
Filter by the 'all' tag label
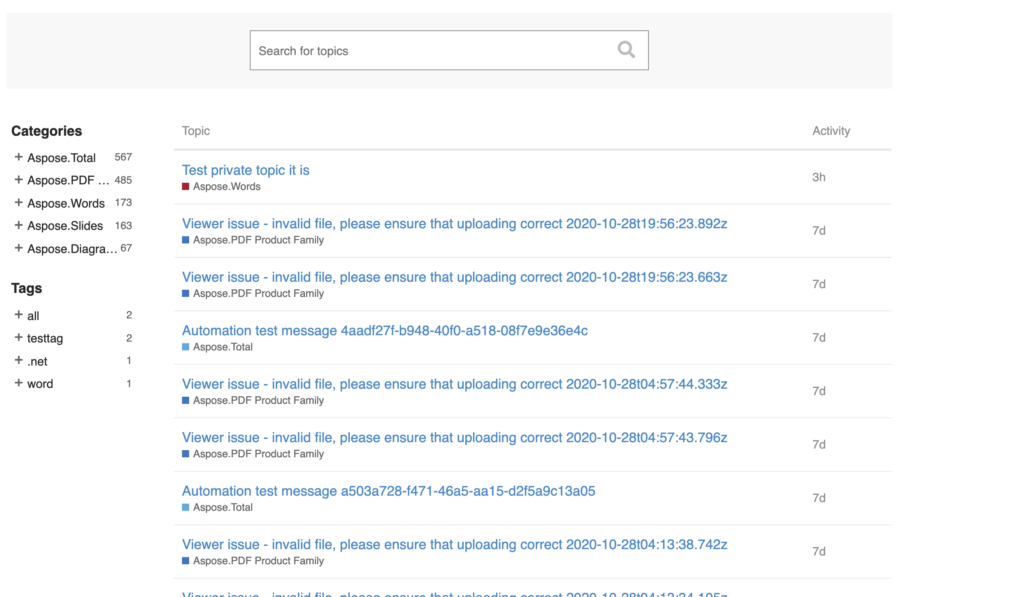pyautogui.click(x=33, y=316)
